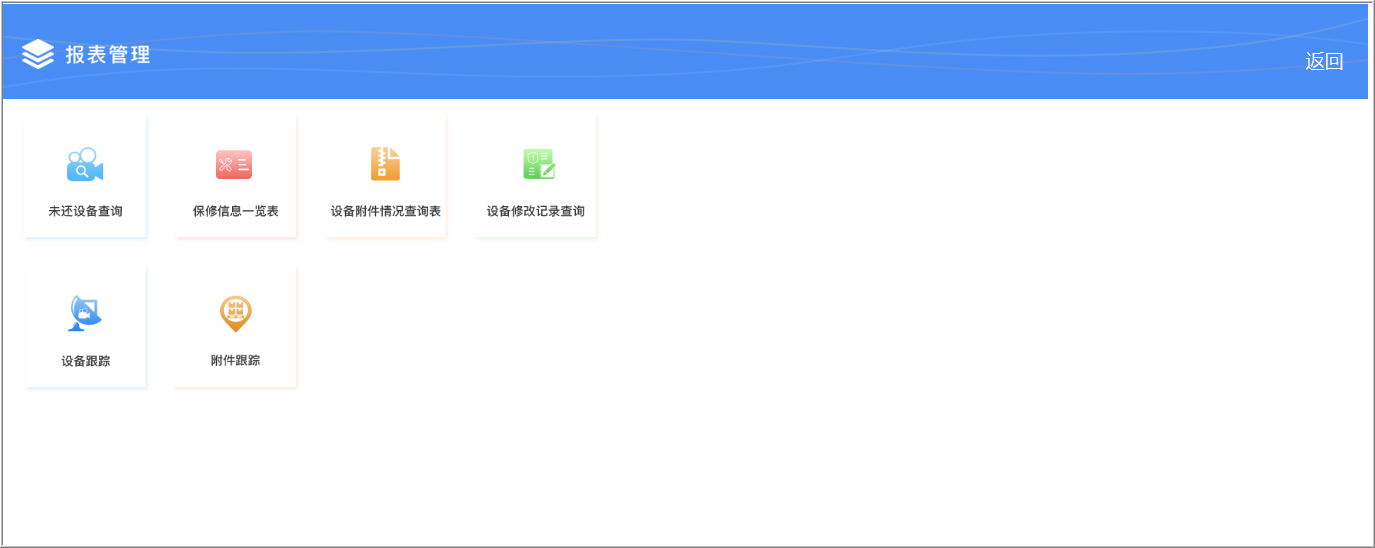The image size is (1375, 548).
Task: Open the 设备附件情况查询表 orange zip-file icon
Action: [385, 164]
